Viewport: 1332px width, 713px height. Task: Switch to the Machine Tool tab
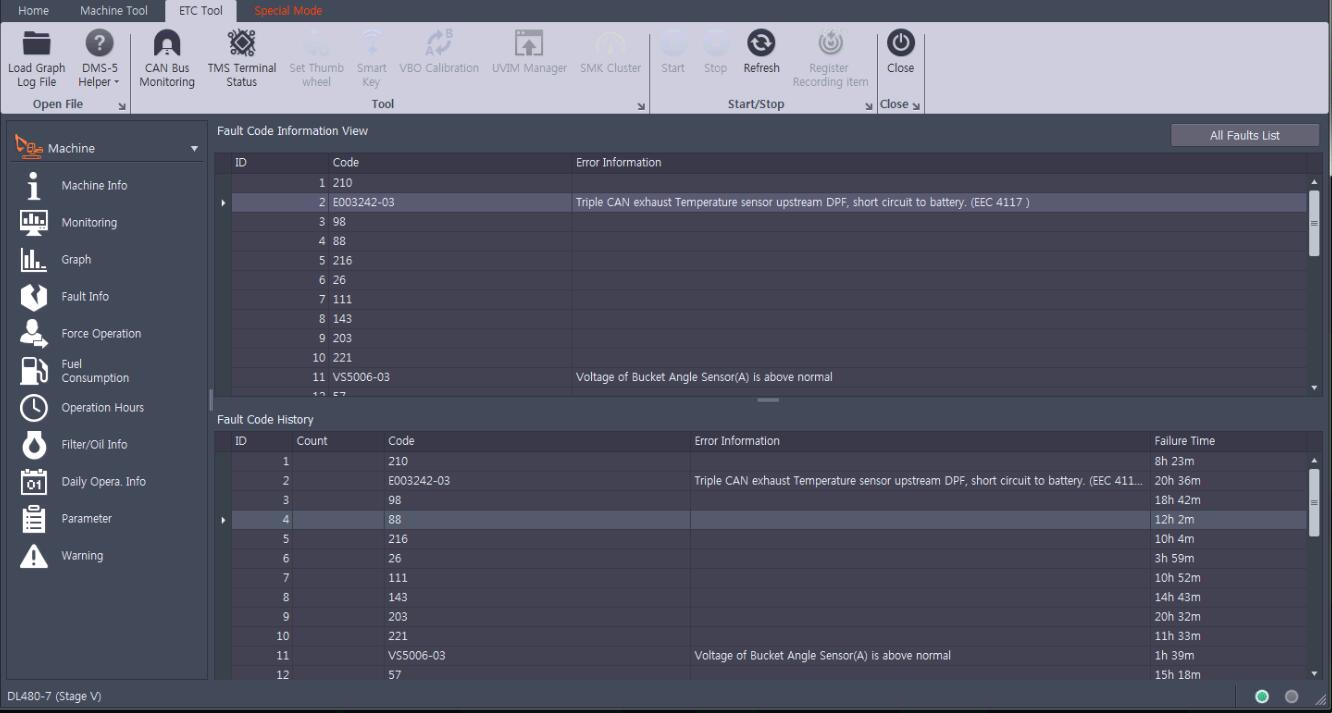tap(113, 11)
